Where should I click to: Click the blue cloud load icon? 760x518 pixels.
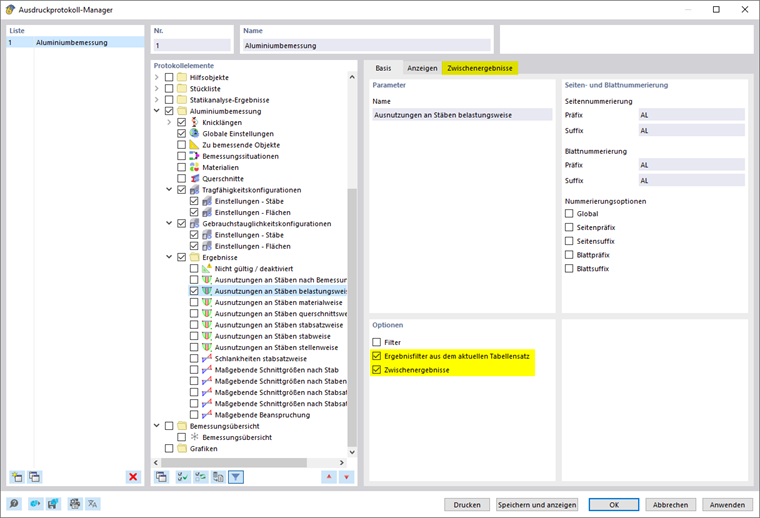click(x=35, y=504)
